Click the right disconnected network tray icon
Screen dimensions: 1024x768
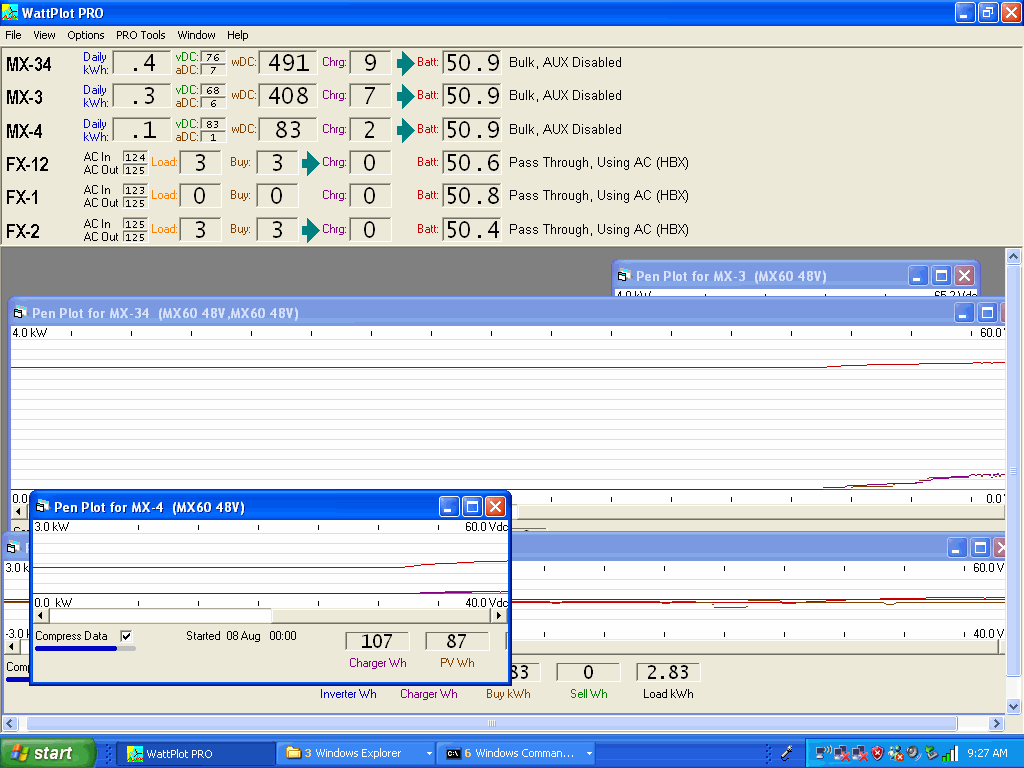[859, 754]
